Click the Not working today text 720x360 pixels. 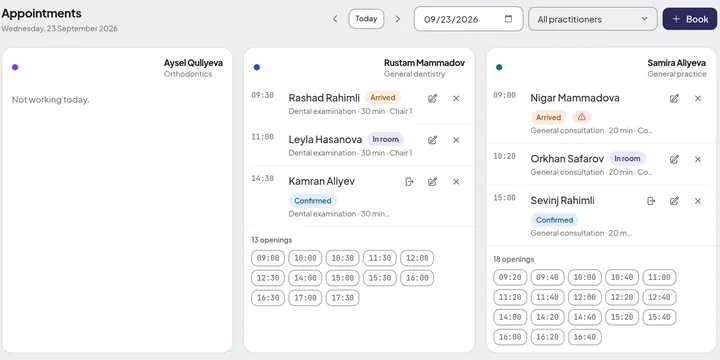point(51,100)
